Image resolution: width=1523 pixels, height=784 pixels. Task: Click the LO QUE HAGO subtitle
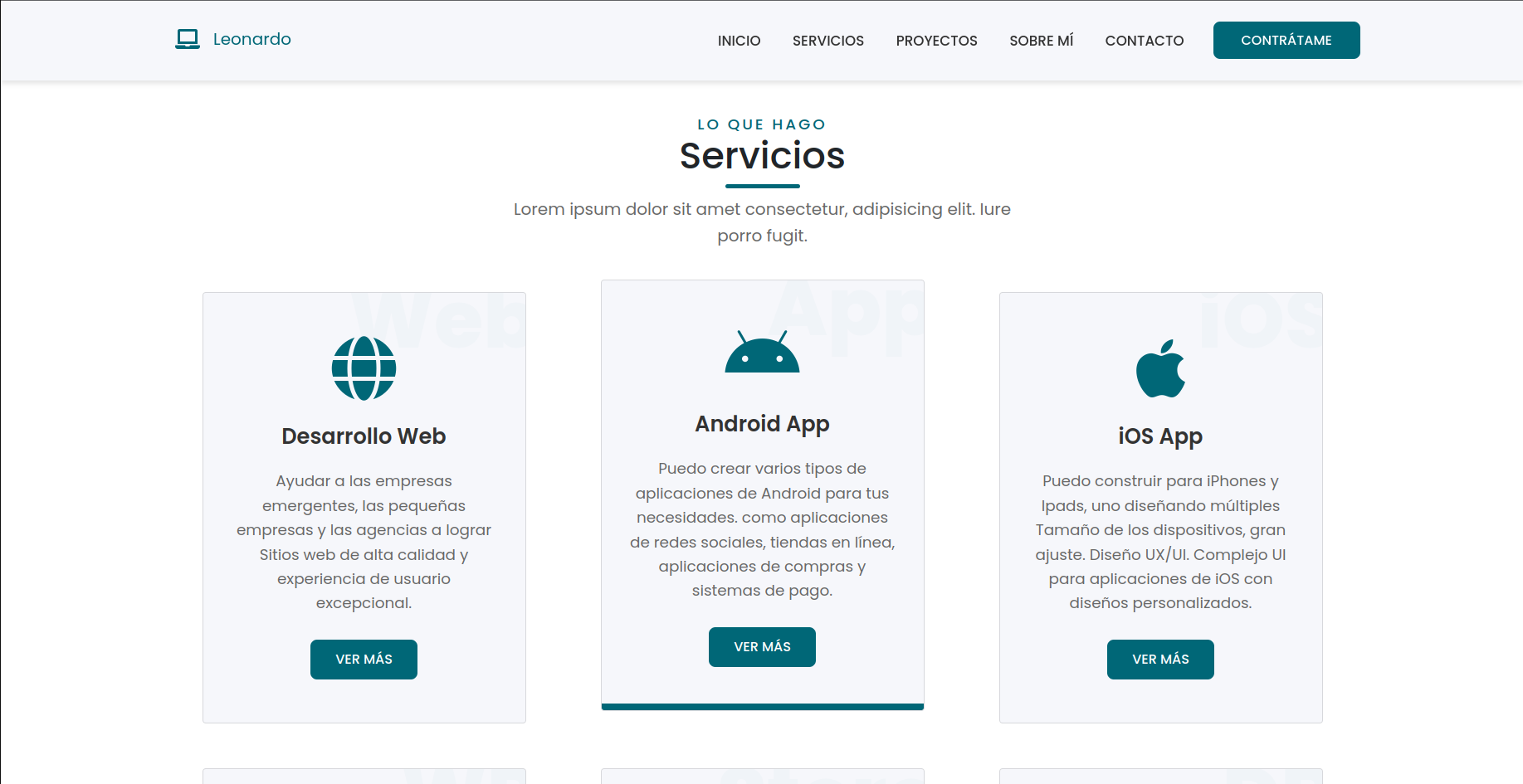[x=762, y=124]
